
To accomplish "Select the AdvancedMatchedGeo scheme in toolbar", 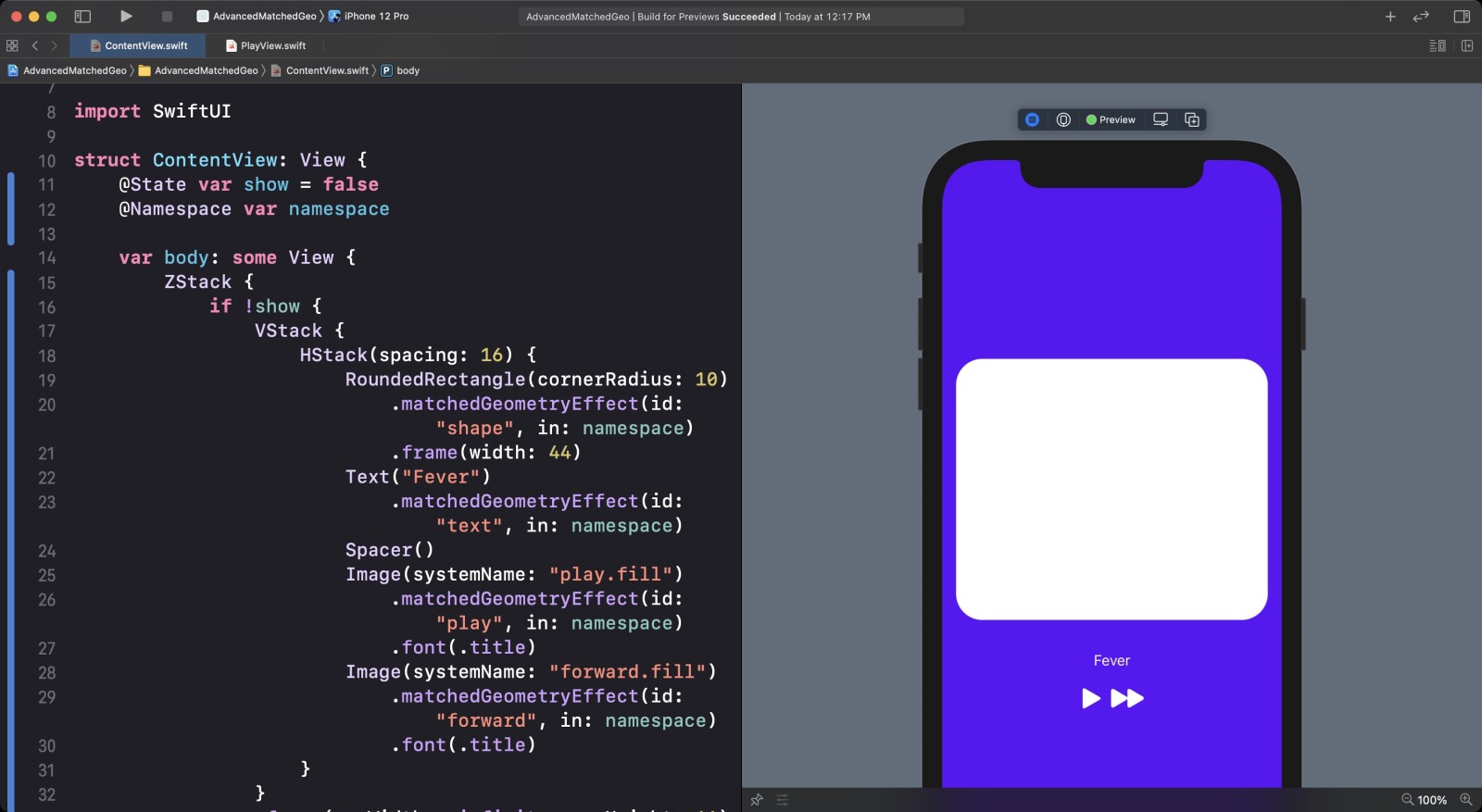I will [x=257, y=16].
